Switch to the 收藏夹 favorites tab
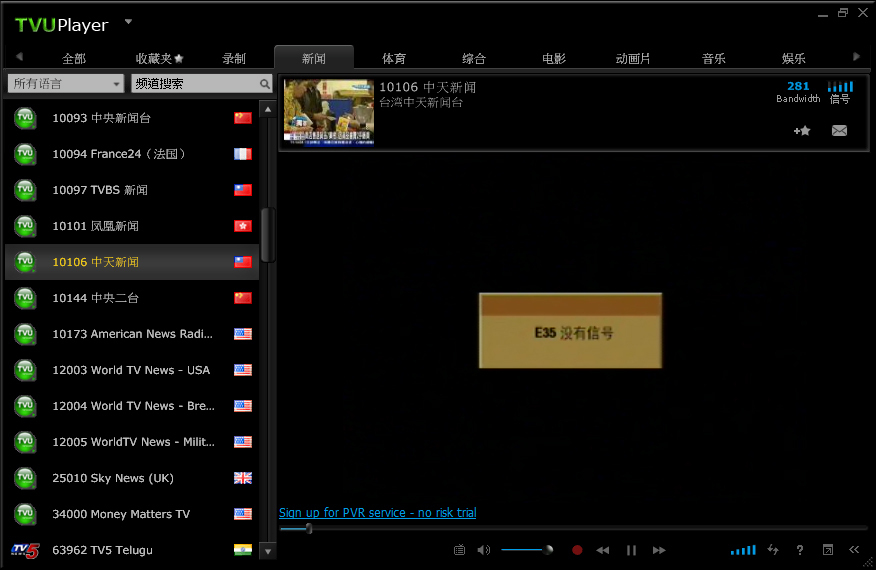 (x=159, y=59)
